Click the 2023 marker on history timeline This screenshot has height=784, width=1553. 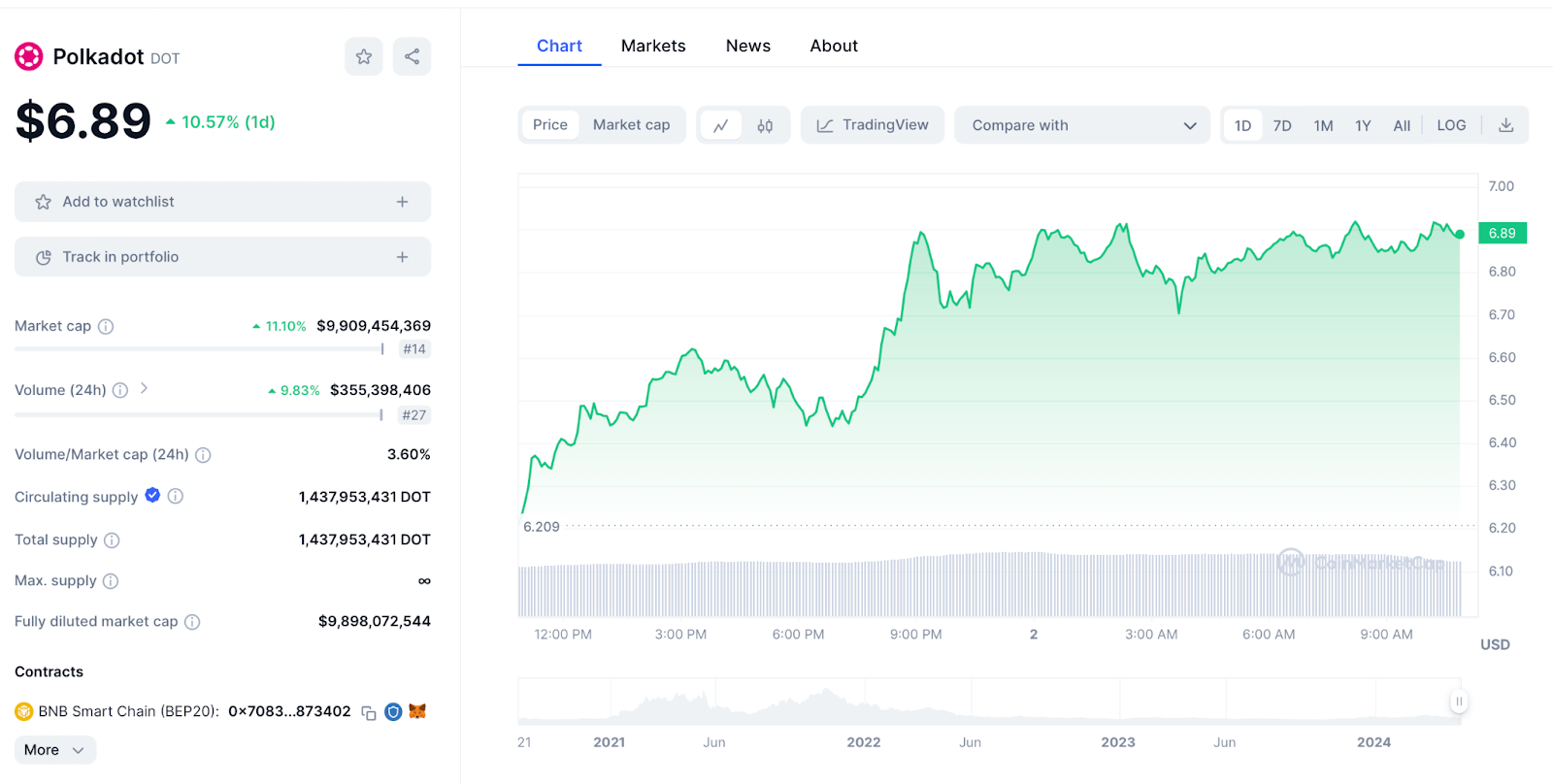coord(1118,742)
